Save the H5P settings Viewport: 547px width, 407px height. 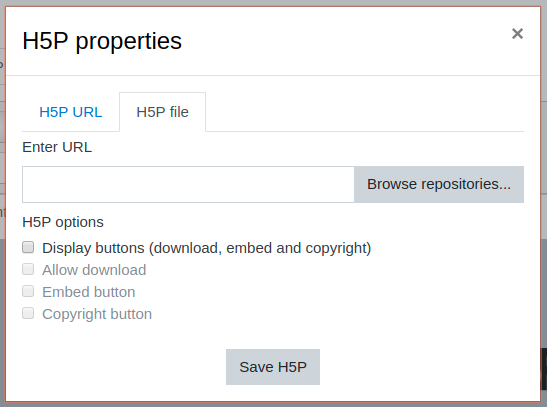pyautogui.click(x=273, y=367)
